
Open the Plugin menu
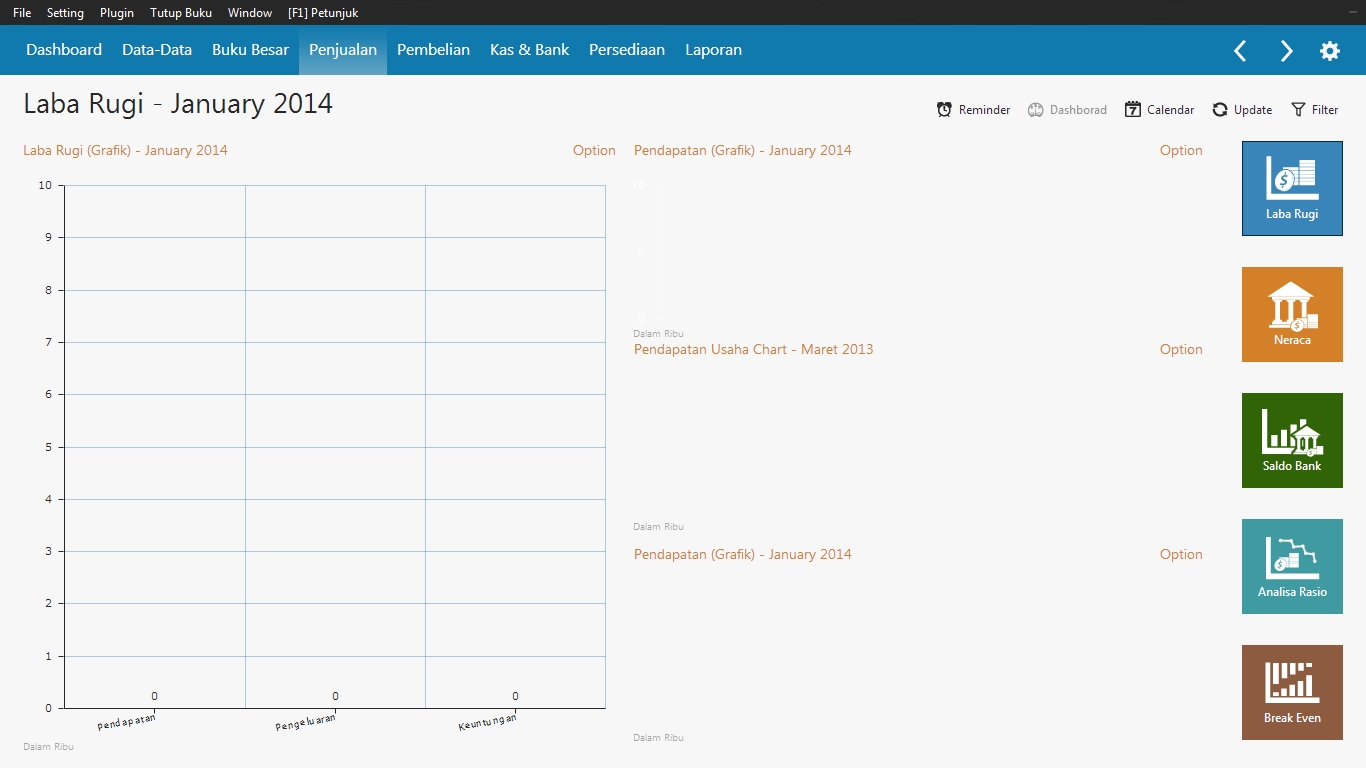tap(117, 13)
